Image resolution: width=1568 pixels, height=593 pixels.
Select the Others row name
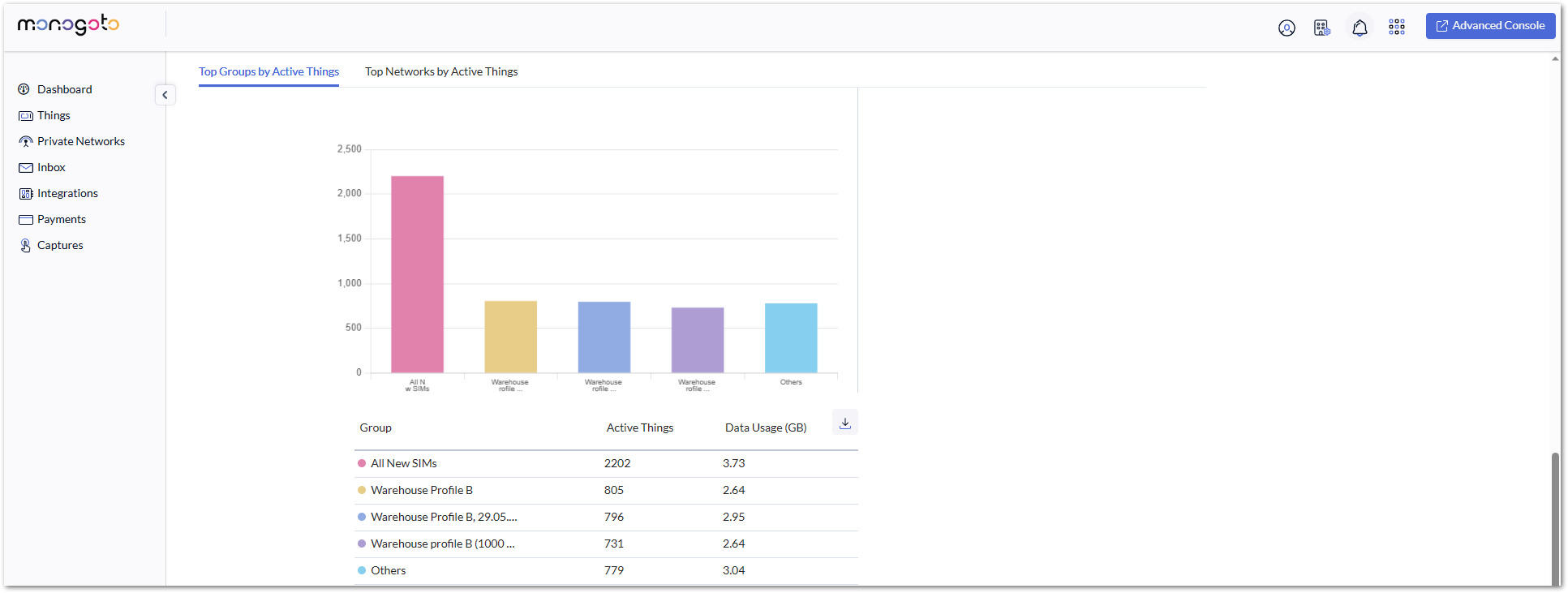point(389,570)
